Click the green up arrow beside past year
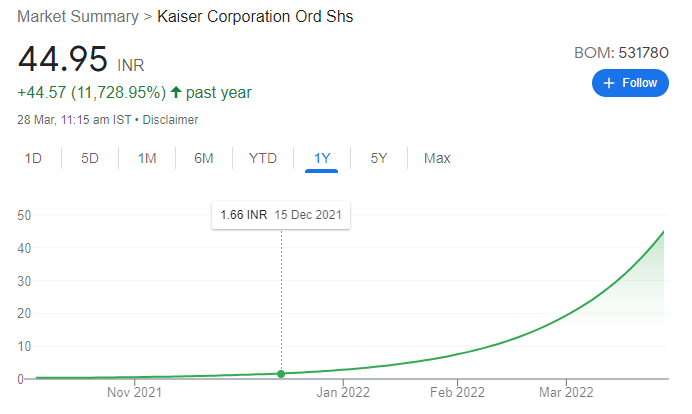This screenshot has height=414, width=692. pos(176,93)
